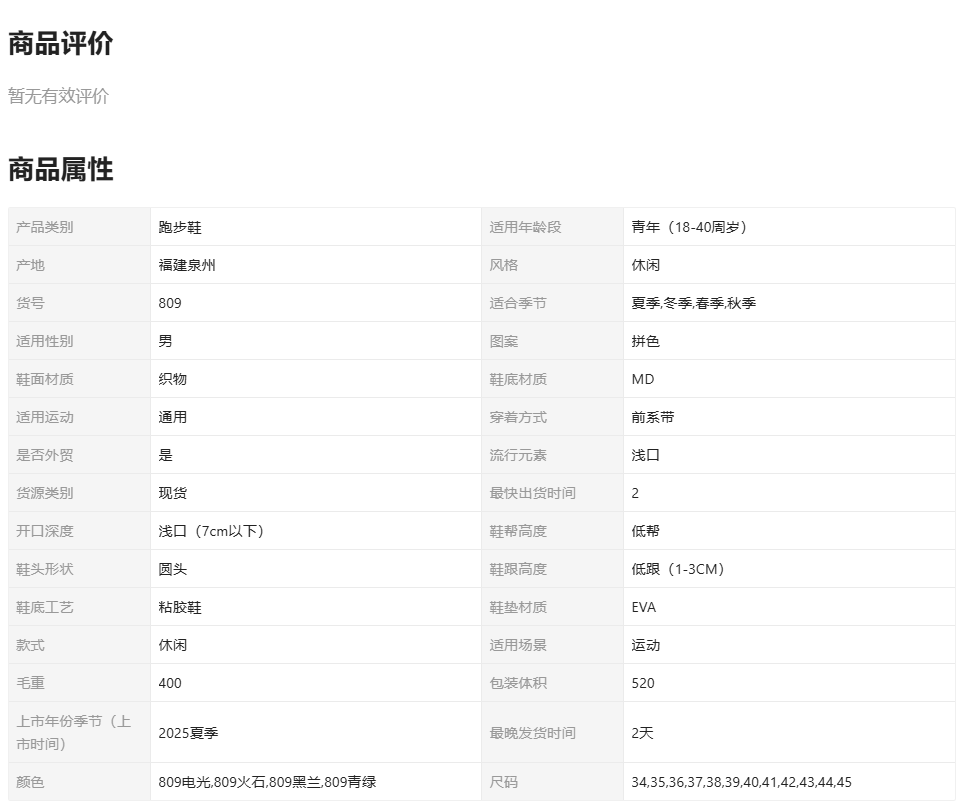Select the 青年（18-40周岁） age range value
Screen dimensions: 958x802
(690, 227)
